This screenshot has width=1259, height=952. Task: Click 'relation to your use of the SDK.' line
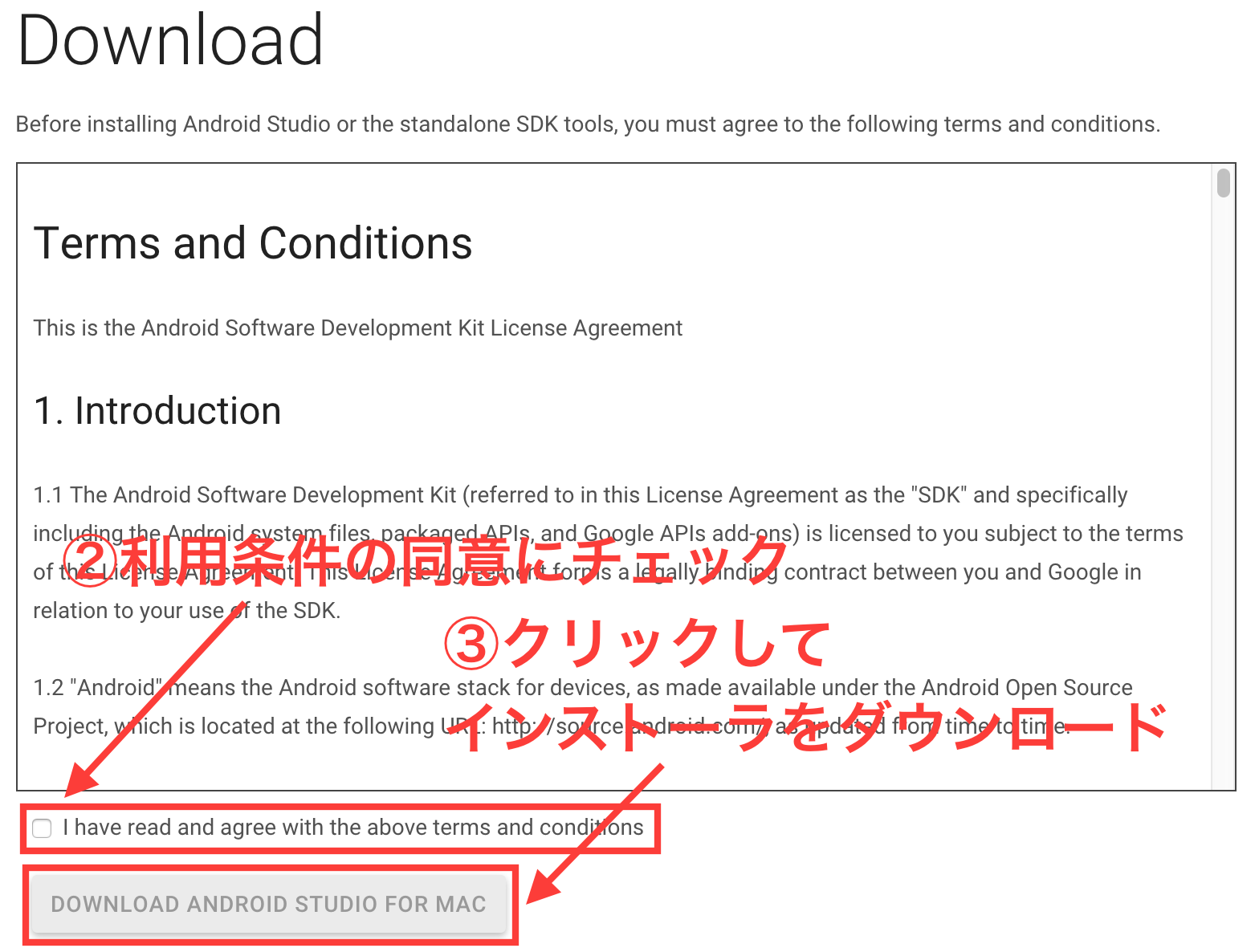click(187, 611)
